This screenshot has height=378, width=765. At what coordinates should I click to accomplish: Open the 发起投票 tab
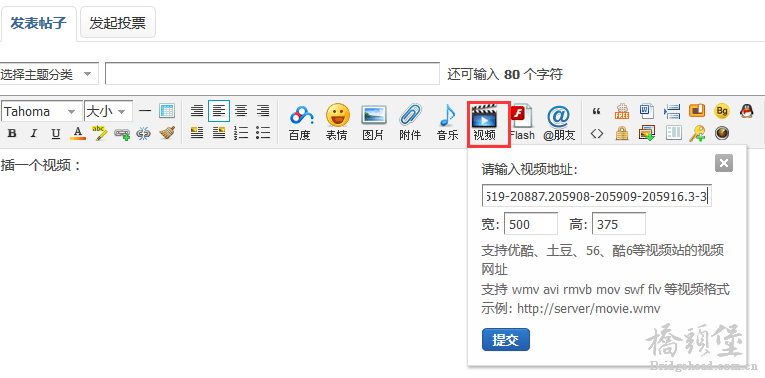point(118,22)
